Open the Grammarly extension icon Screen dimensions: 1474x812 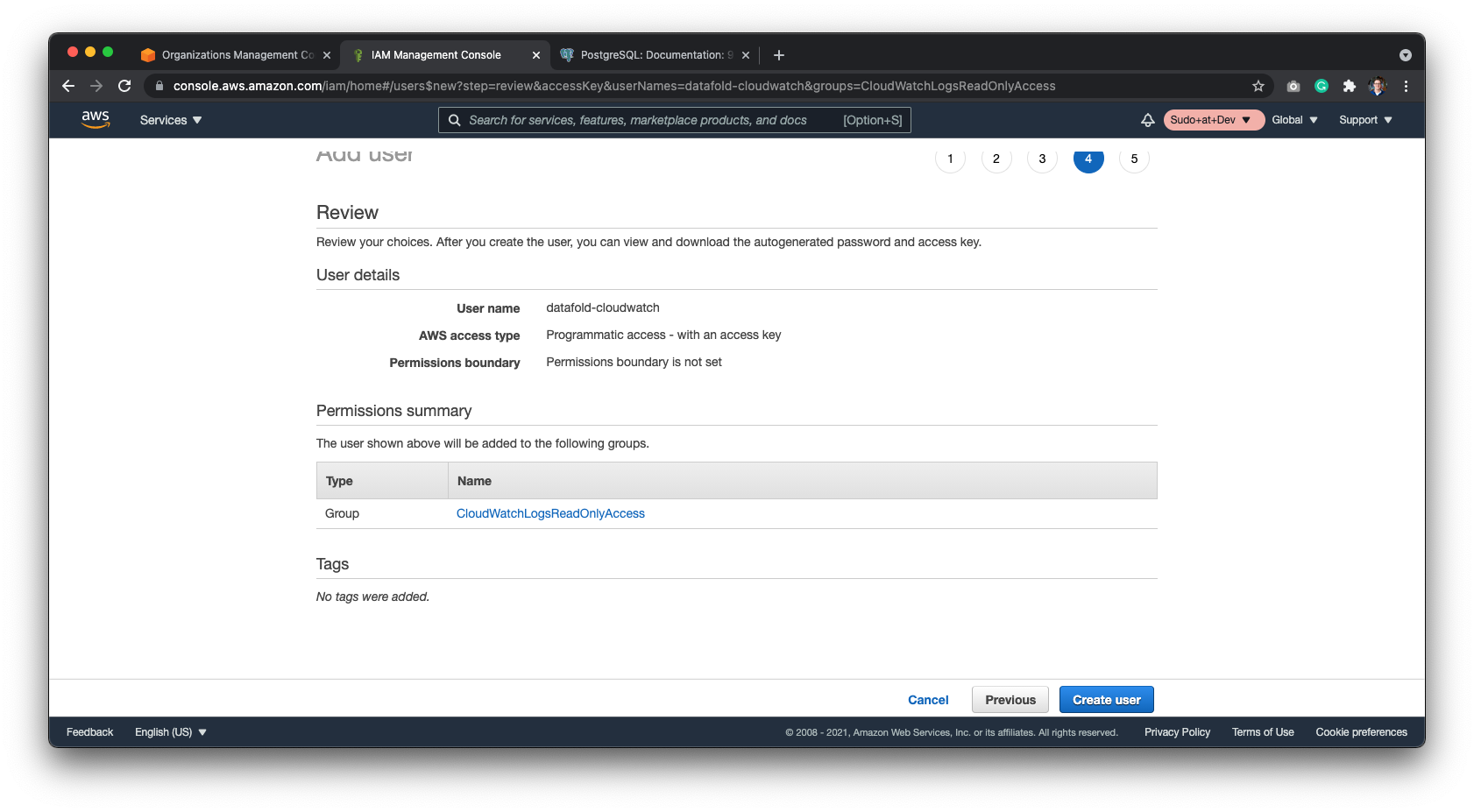[1322, 86]
